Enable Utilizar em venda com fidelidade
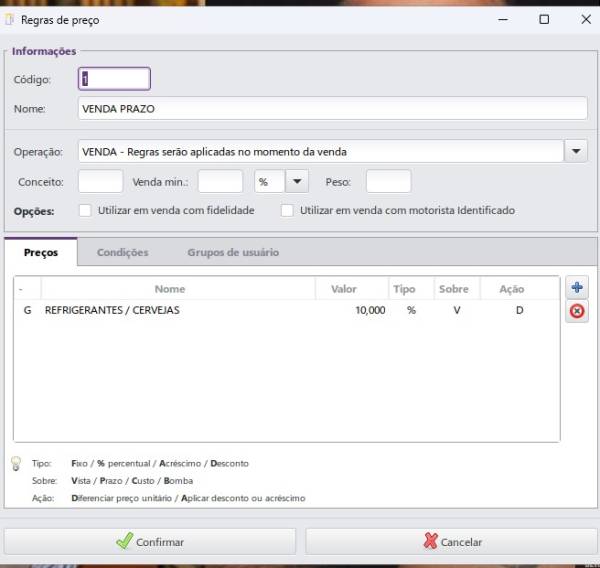This screenshot has width=600, height=568. click(85, 211)
